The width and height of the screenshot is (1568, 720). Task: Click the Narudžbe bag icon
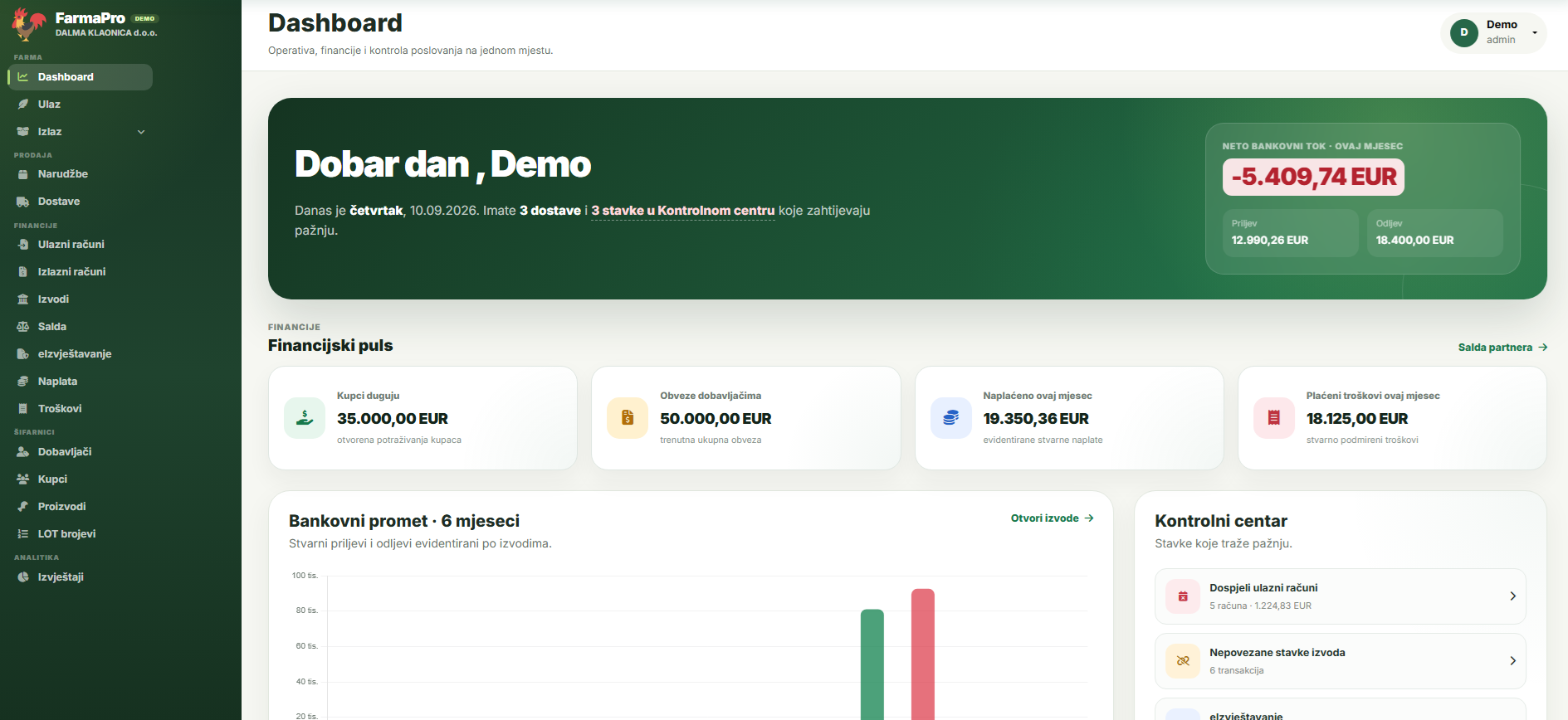(x=23, y=174)
